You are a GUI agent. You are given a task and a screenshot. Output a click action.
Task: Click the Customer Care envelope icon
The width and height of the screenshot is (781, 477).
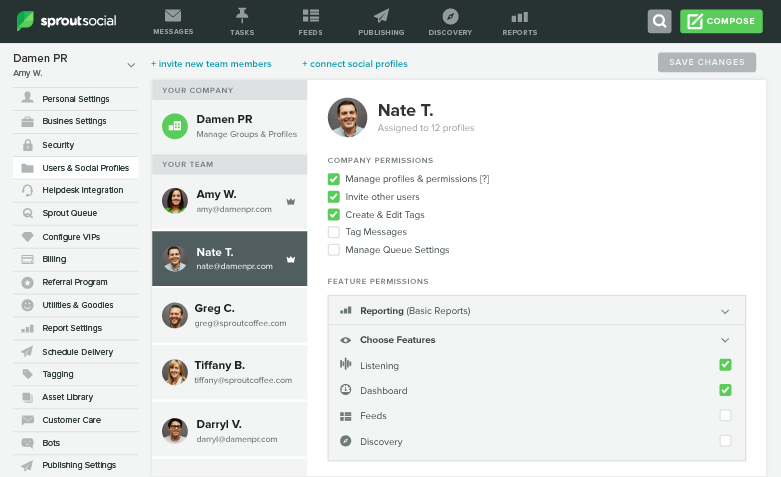27,420
